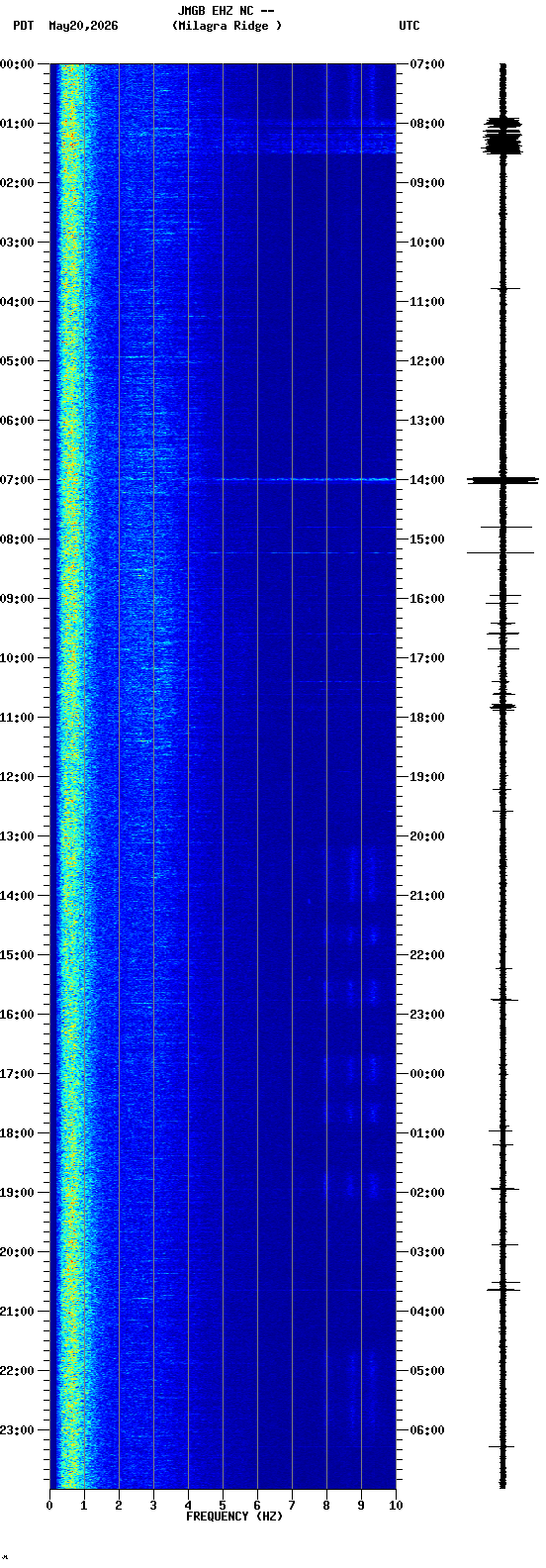Click the "PDT" timezone label

tap(23, 26)
